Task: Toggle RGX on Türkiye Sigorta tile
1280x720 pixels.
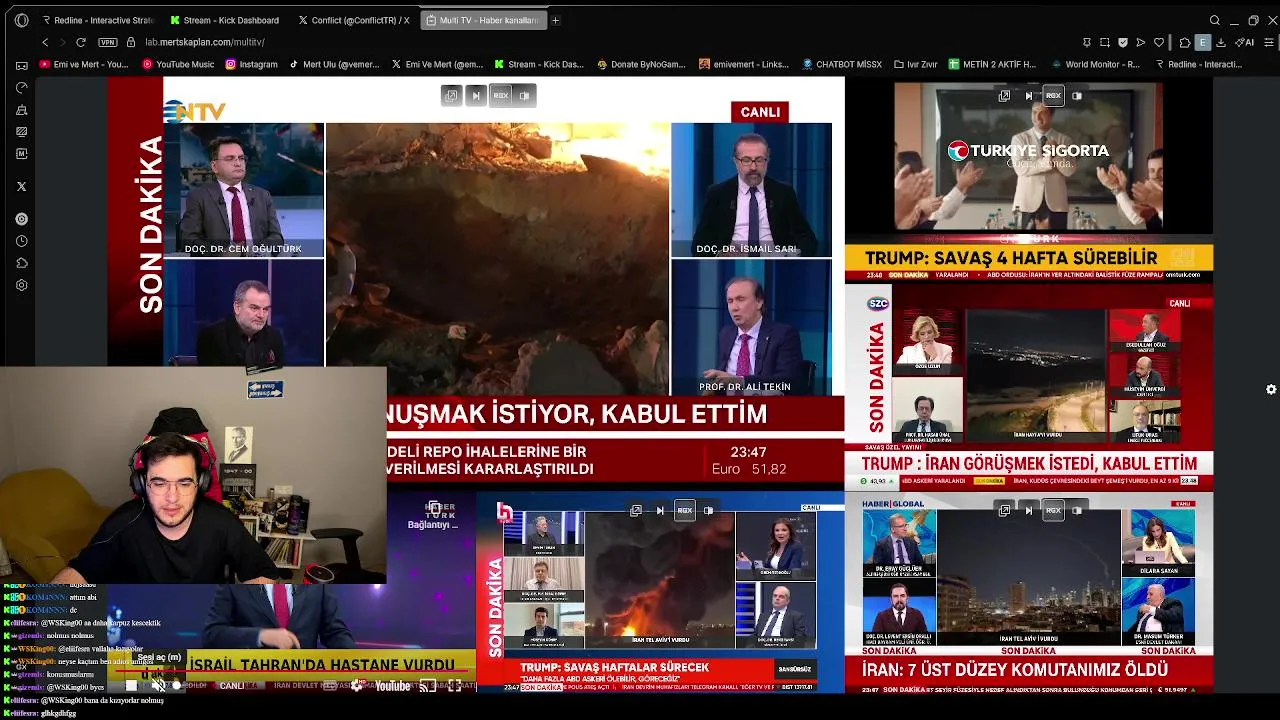Action: [x=1052, y=96]
